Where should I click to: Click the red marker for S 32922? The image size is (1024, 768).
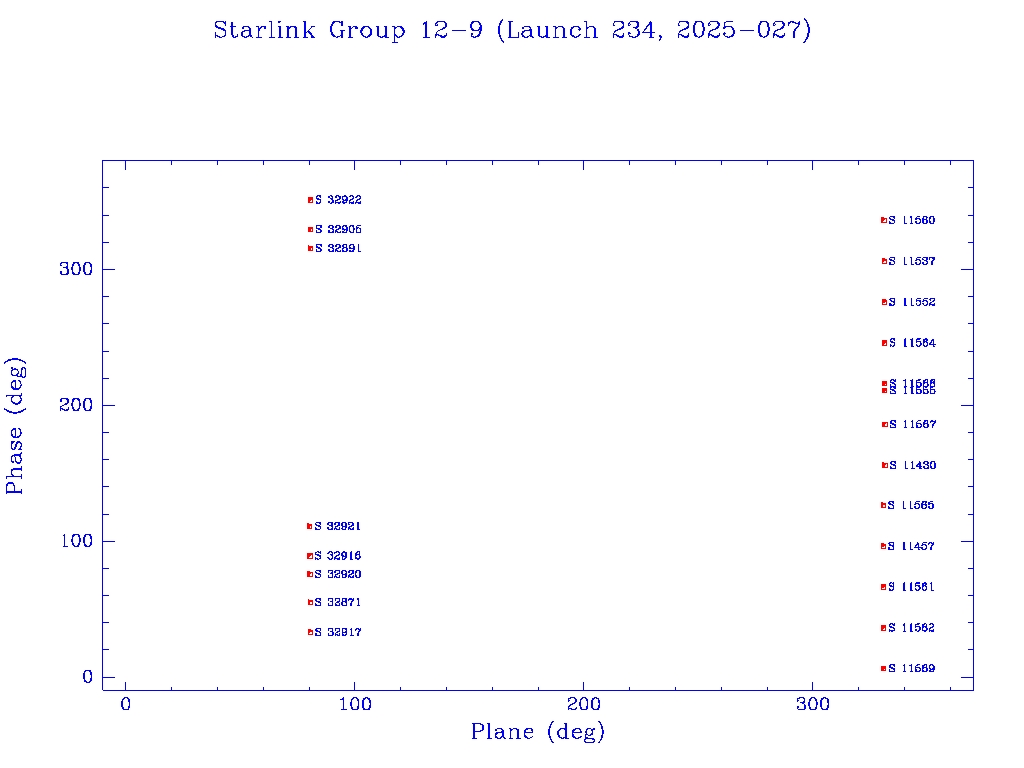point(311,200)
